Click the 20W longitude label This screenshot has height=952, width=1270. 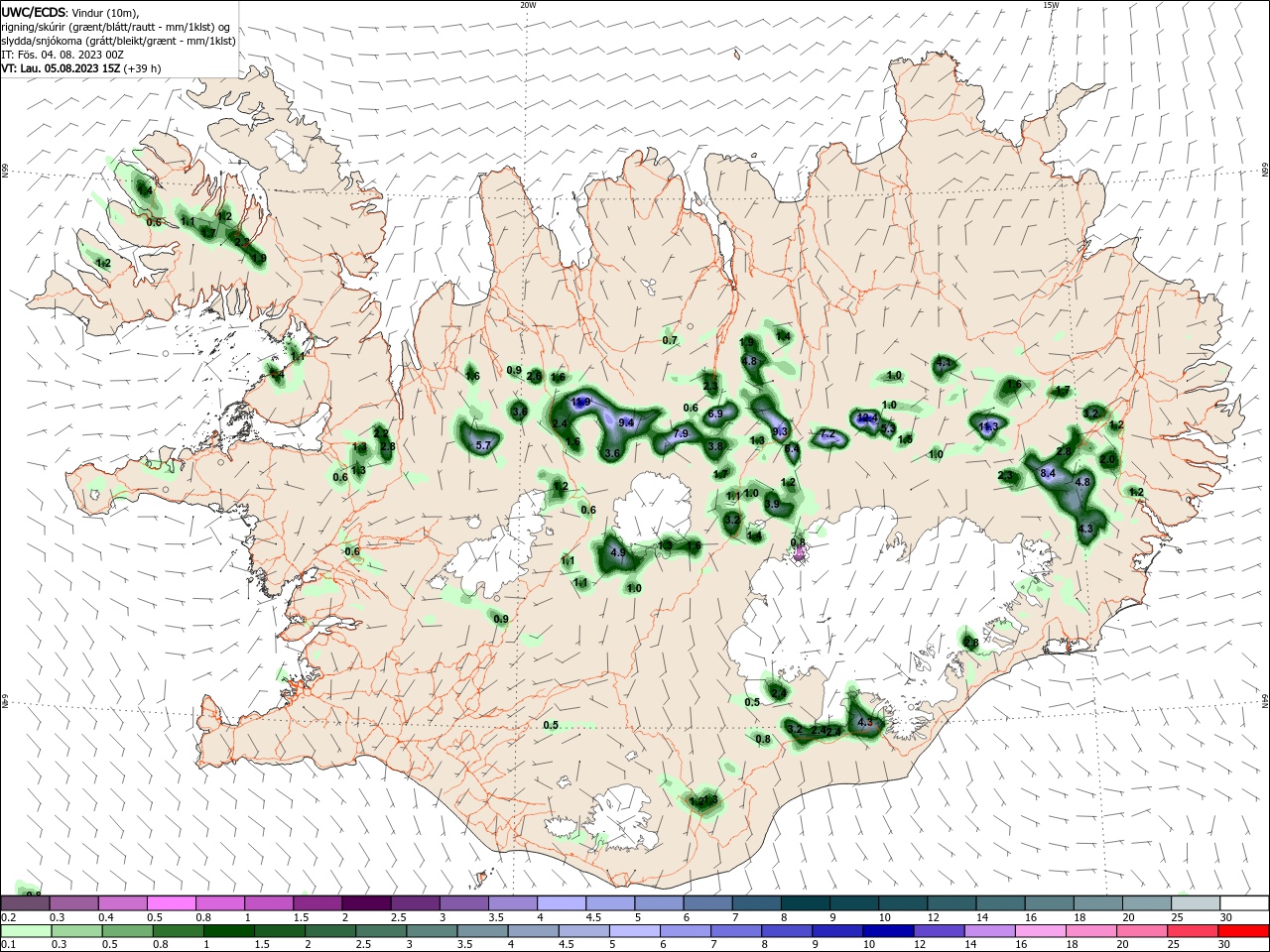point(528,5)
